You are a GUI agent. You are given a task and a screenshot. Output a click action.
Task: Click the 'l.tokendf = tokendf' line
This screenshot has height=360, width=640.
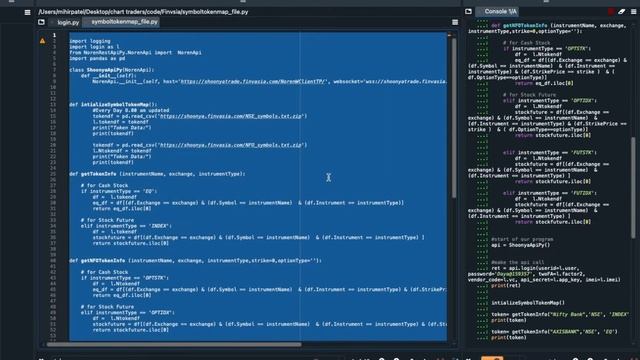coord(120,122)
